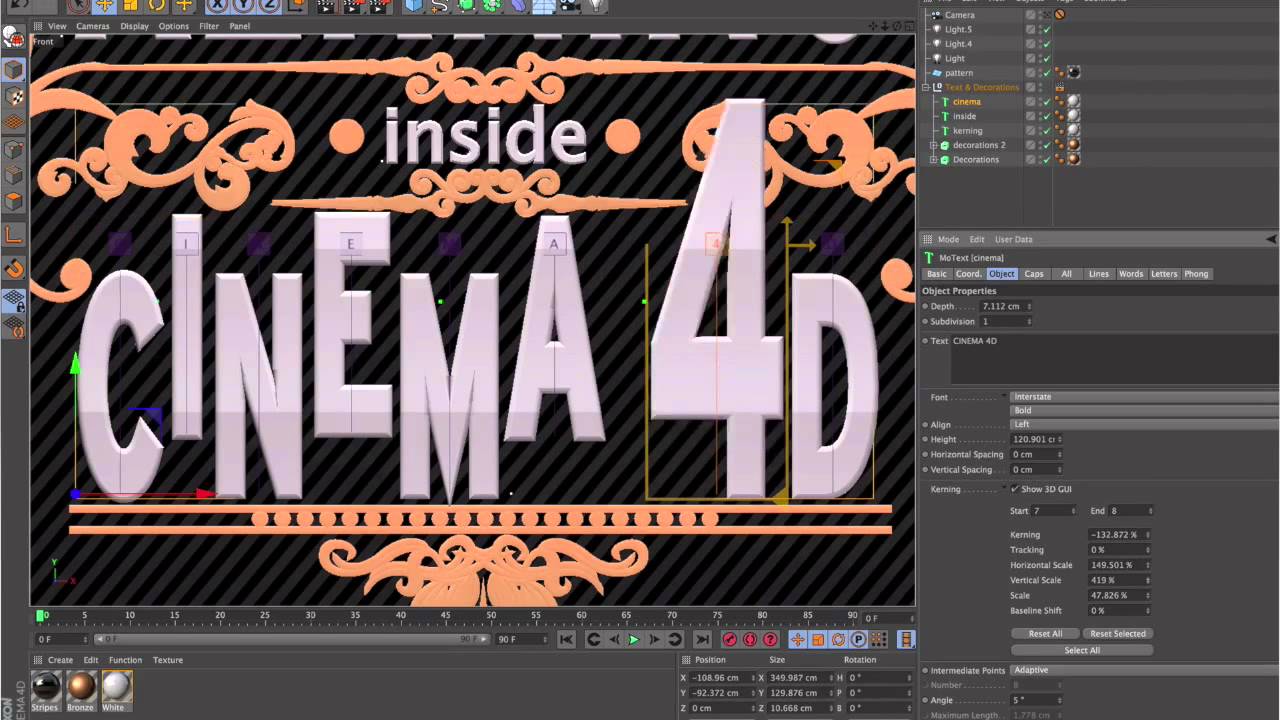Step to the next frame
Screen dimensions: 1280x720
click(654, 640)
